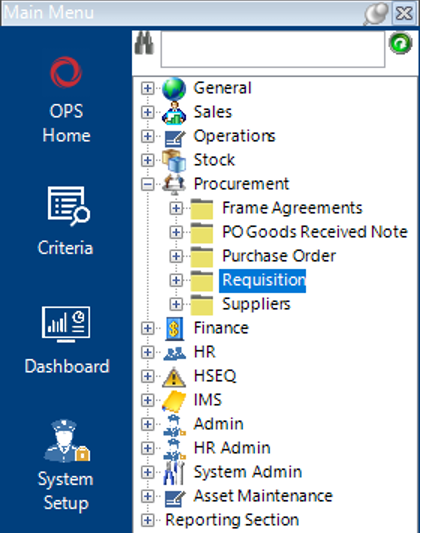Image resolution: width=421 pixels, height=535 pixels.
Task: Click the Frame Agreements folder icon
Action: tap(202, 208)
